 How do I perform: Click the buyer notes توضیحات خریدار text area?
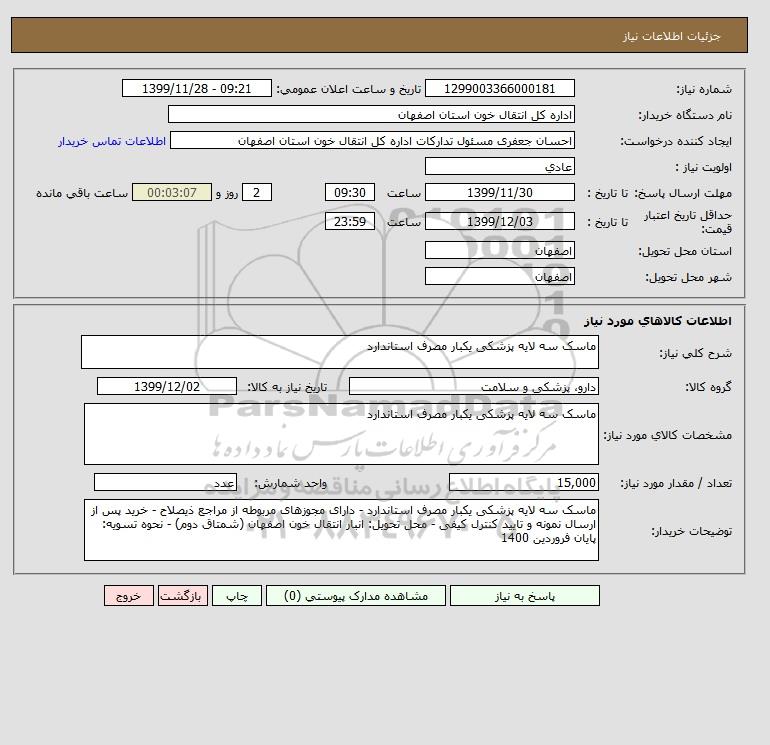click(341, 530)
